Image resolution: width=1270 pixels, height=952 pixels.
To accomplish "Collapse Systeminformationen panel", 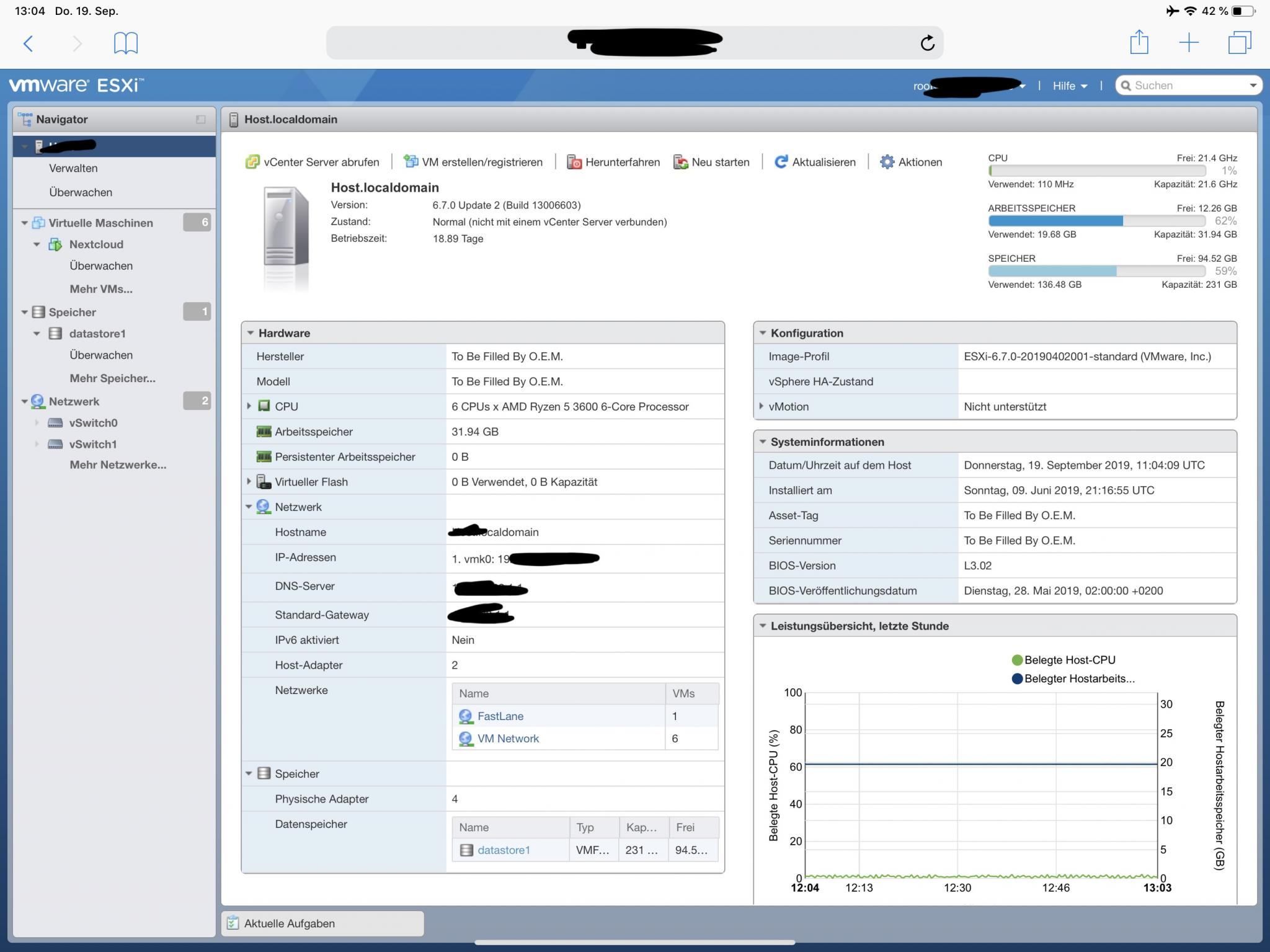I will pyautogui.click(x=763, y=442).
